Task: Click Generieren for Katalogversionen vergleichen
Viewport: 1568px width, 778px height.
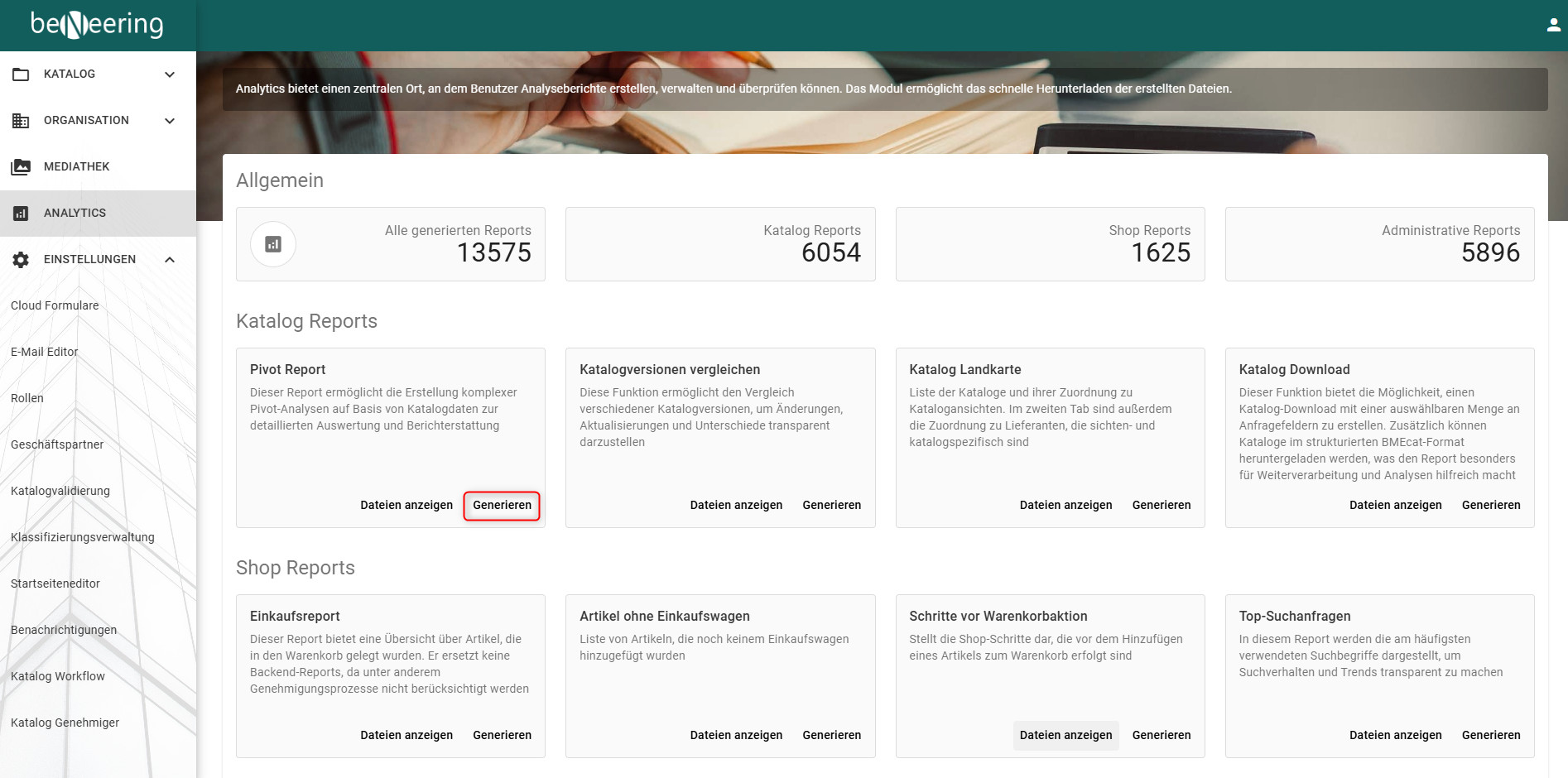Action: click(831, 506)
